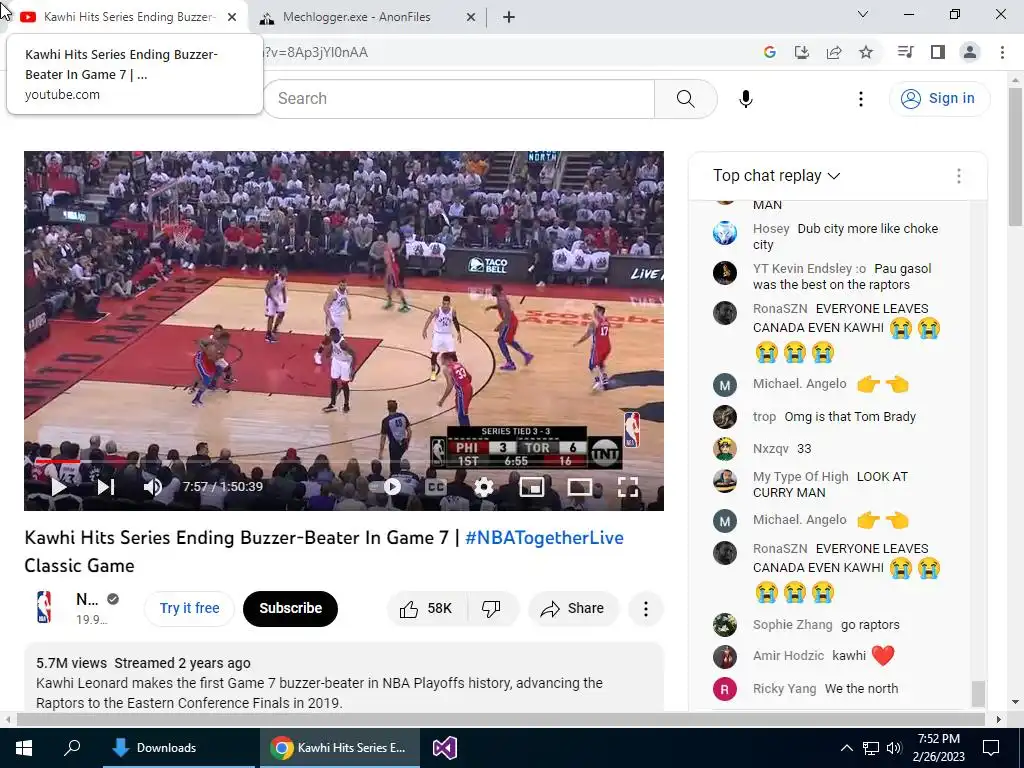Switch to Mechlogger.exe - AnonFiles tab

point(357,18)
